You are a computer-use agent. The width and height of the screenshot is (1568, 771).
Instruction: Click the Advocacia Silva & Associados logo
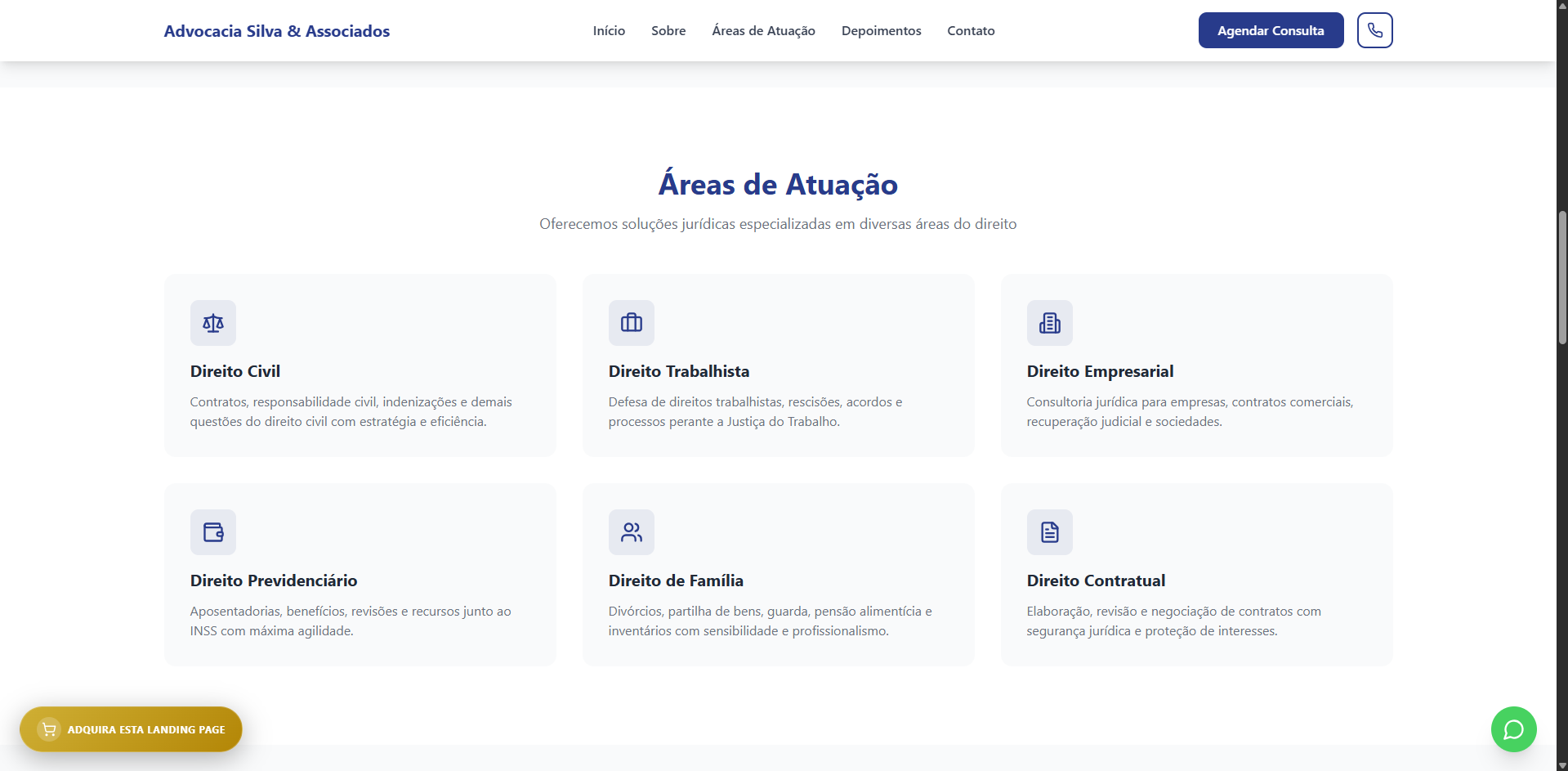click(277, 31)
